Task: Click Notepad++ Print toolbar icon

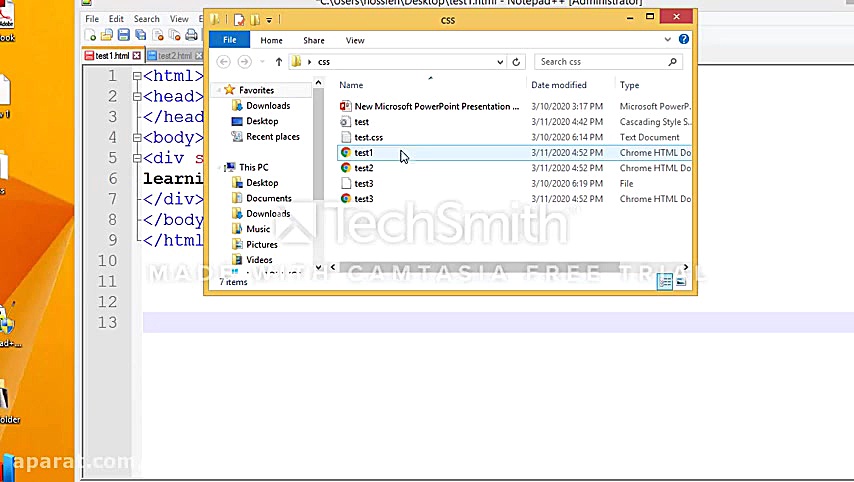Action: (191, 35)
